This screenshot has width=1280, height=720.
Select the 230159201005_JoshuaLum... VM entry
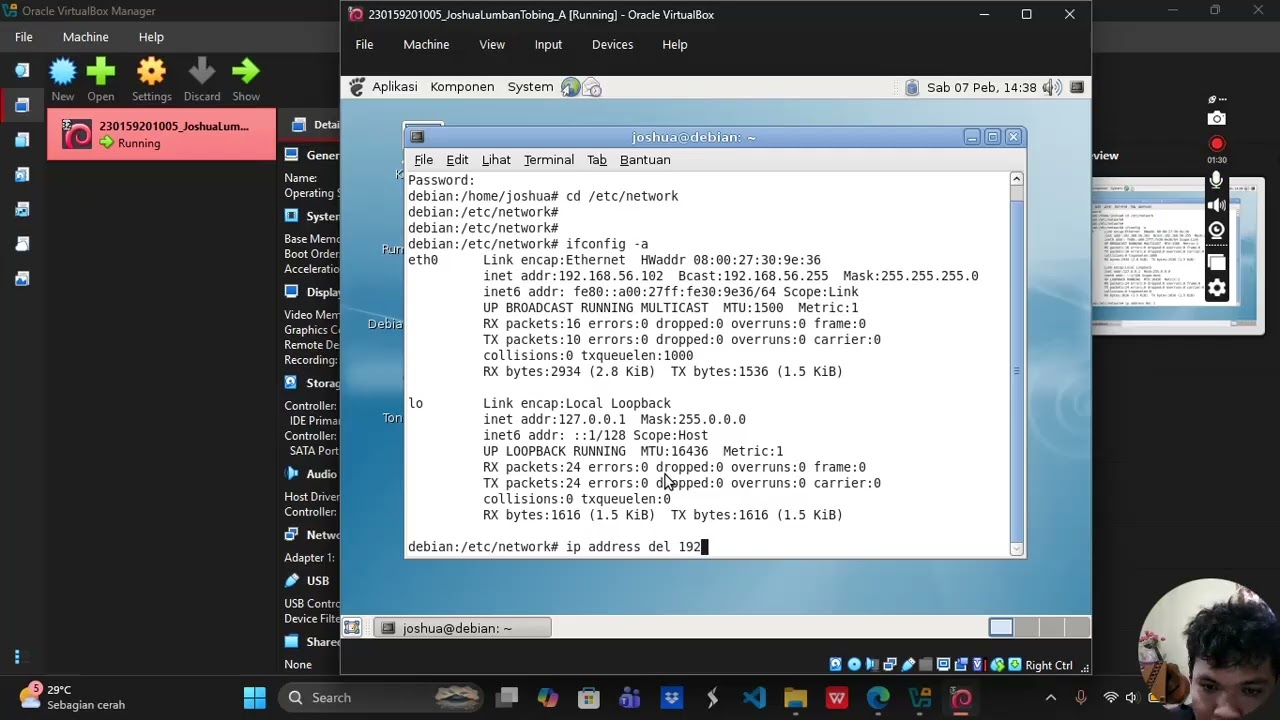coord(161,134)
